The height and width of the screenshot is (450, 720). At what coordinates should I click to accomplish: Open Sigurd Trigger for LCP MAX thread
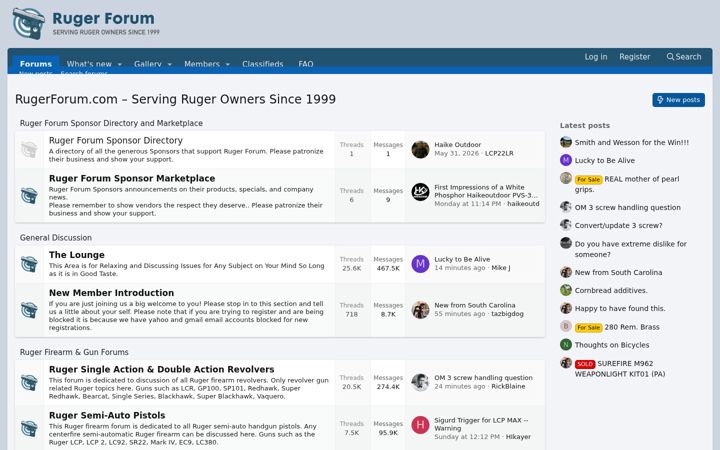(x=481, y=424)
